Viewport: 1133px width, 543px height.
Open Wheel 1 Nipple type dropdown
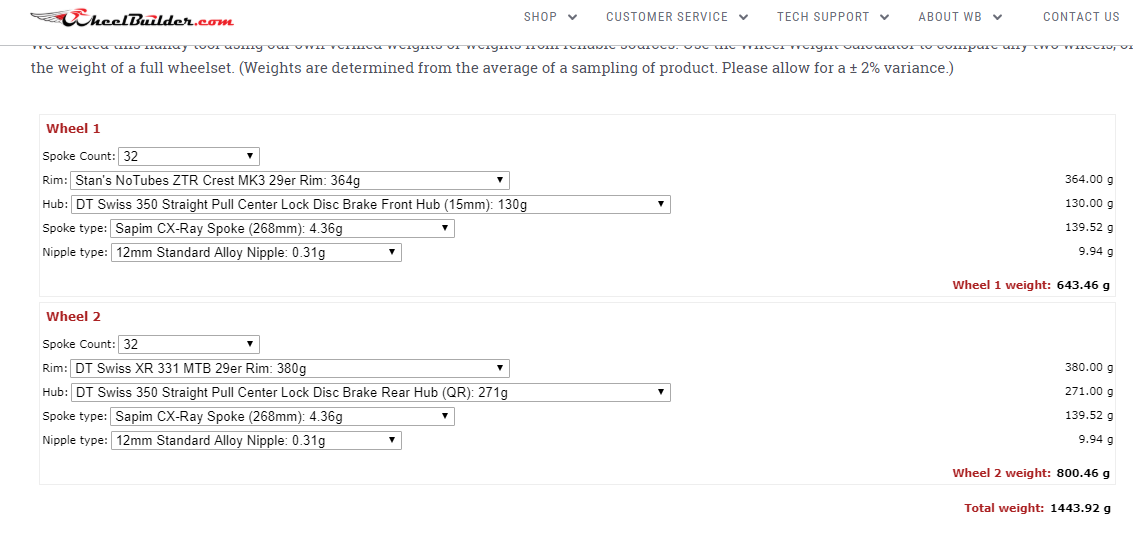coord(256,252)
